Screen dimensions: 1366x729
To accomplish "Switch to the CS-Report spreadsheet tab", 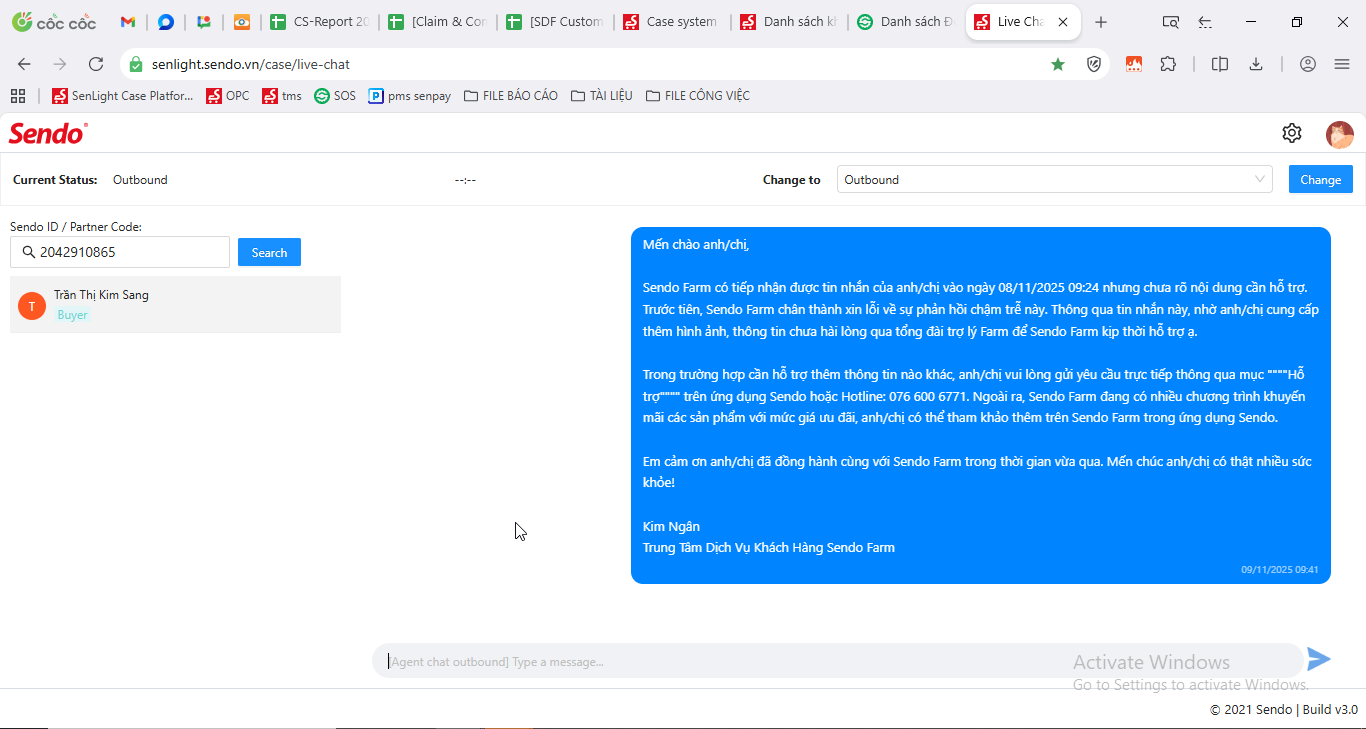I will click(x=320, y=22).
